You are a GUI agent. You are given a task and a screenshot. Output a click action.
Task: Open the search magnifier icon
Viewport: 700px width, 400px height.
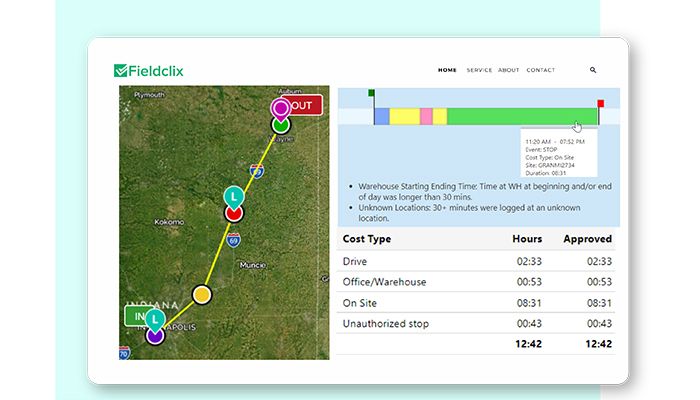[593, 70]
